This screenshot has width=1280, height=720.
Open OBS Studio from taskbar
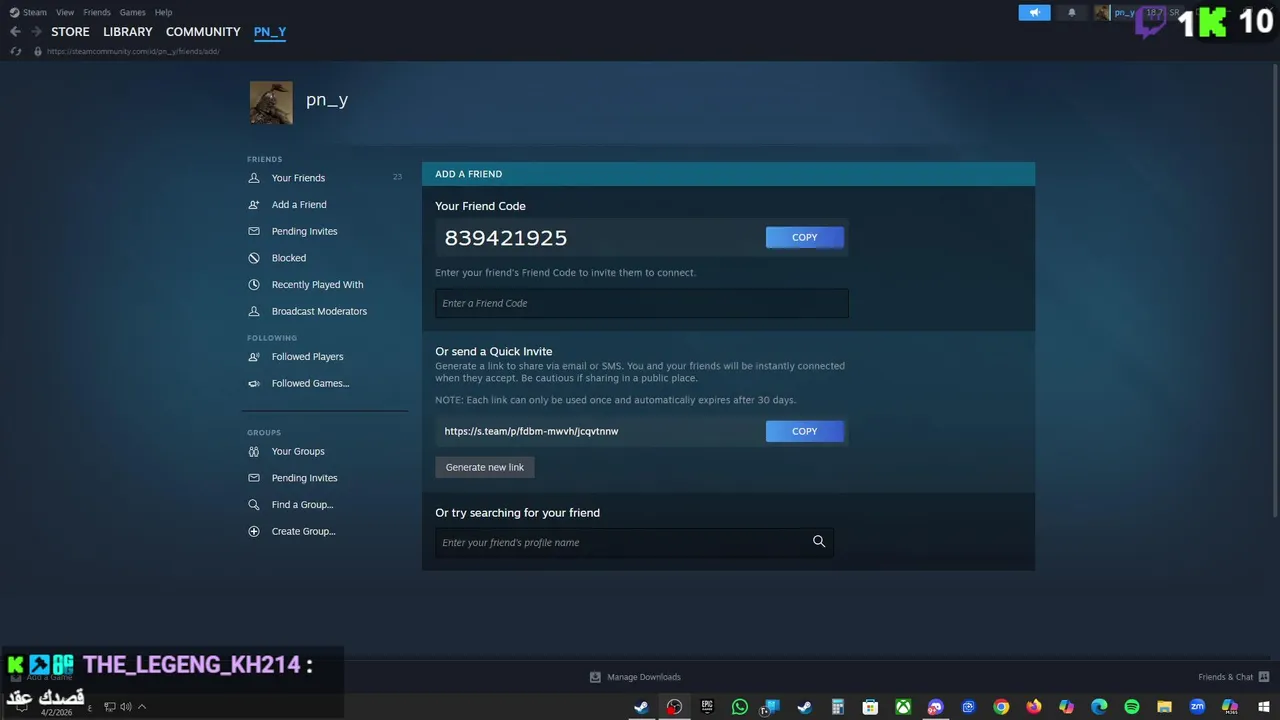(x=674, y=707)
